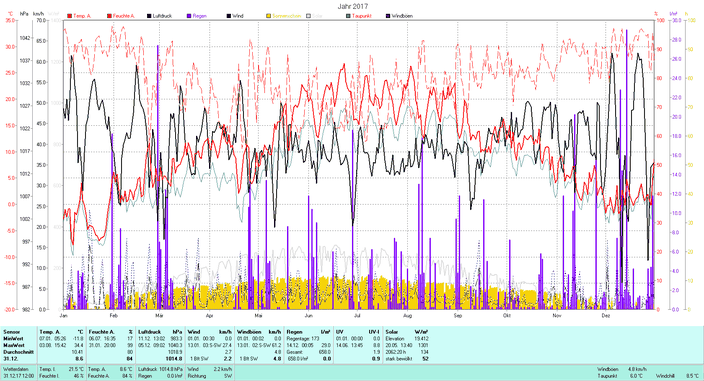The height and width of the screenshot is (381, 704).
Task: Click the Luftdruck legend label
Action: 162,16
